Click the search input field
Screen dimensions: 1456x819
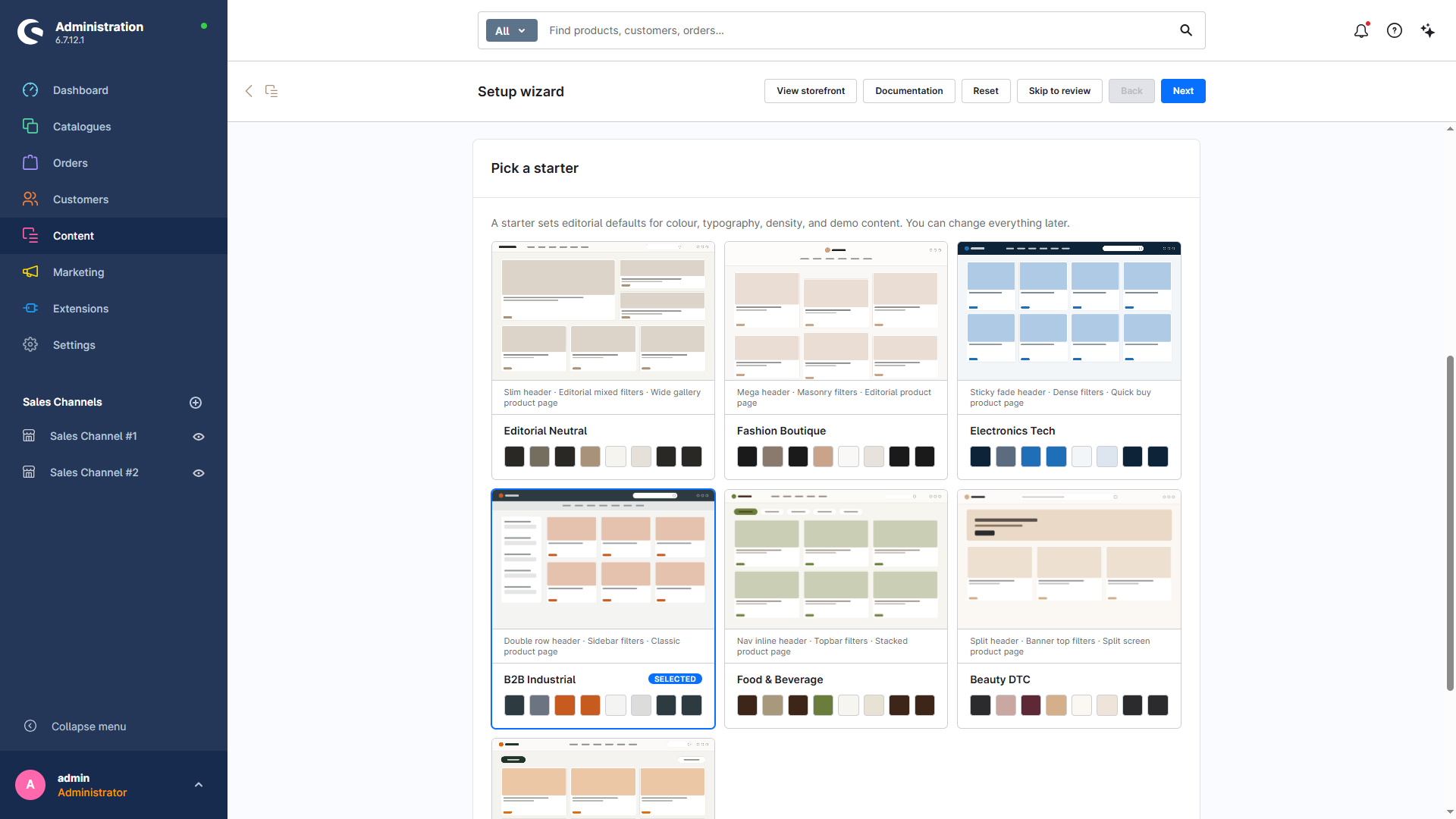[x=857, y=30]
